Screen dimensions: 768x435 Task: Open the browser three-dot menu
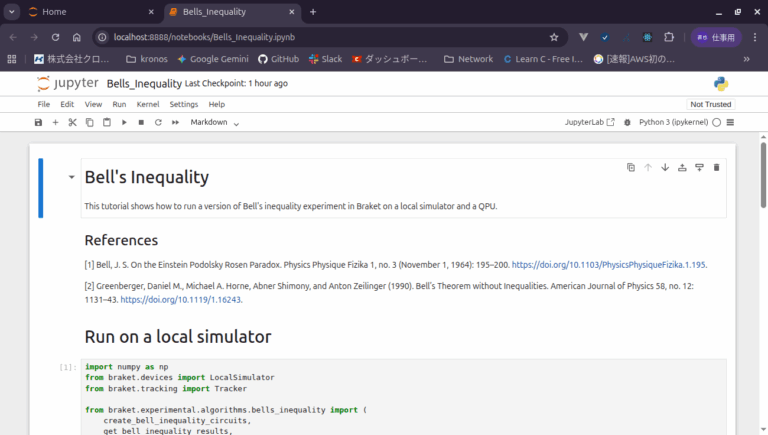755,37
